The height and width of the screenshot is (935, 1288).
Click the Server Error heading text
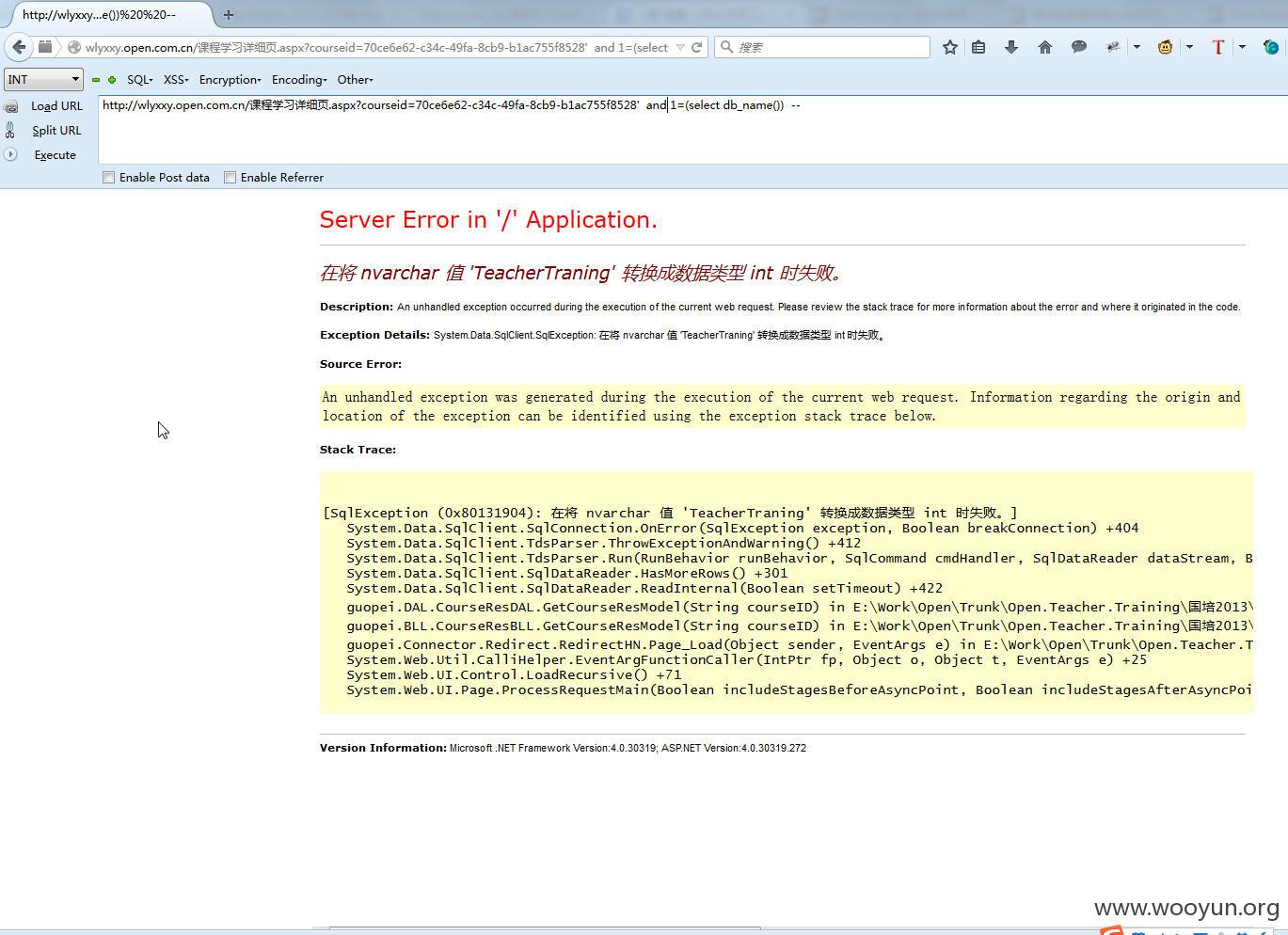488,219
